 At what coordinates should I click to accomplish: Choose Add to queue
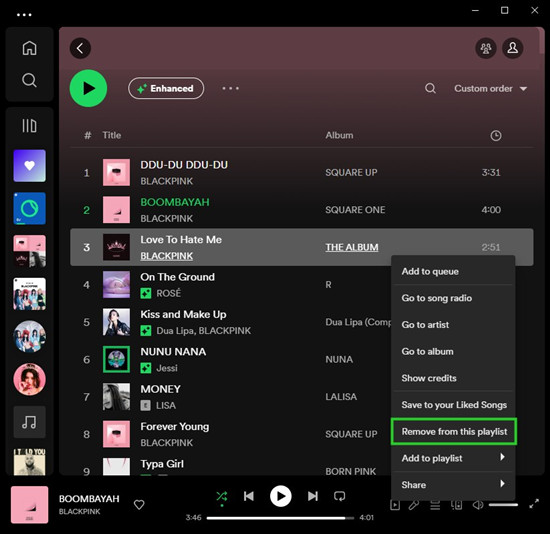tap(453, 271)
